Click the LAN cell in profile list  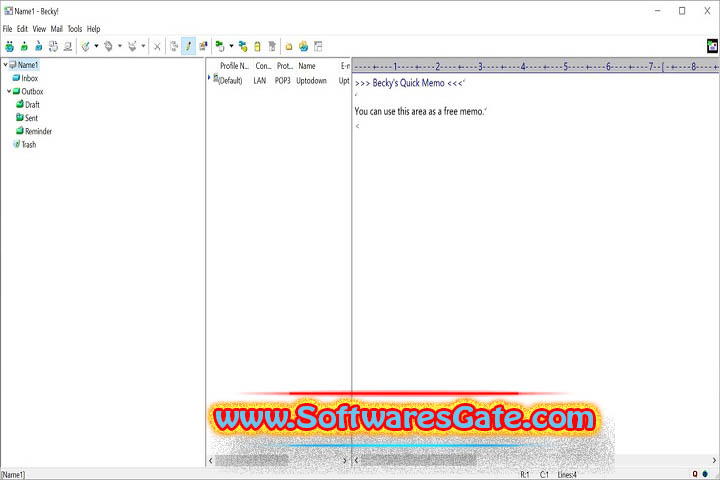click(260, 81)
